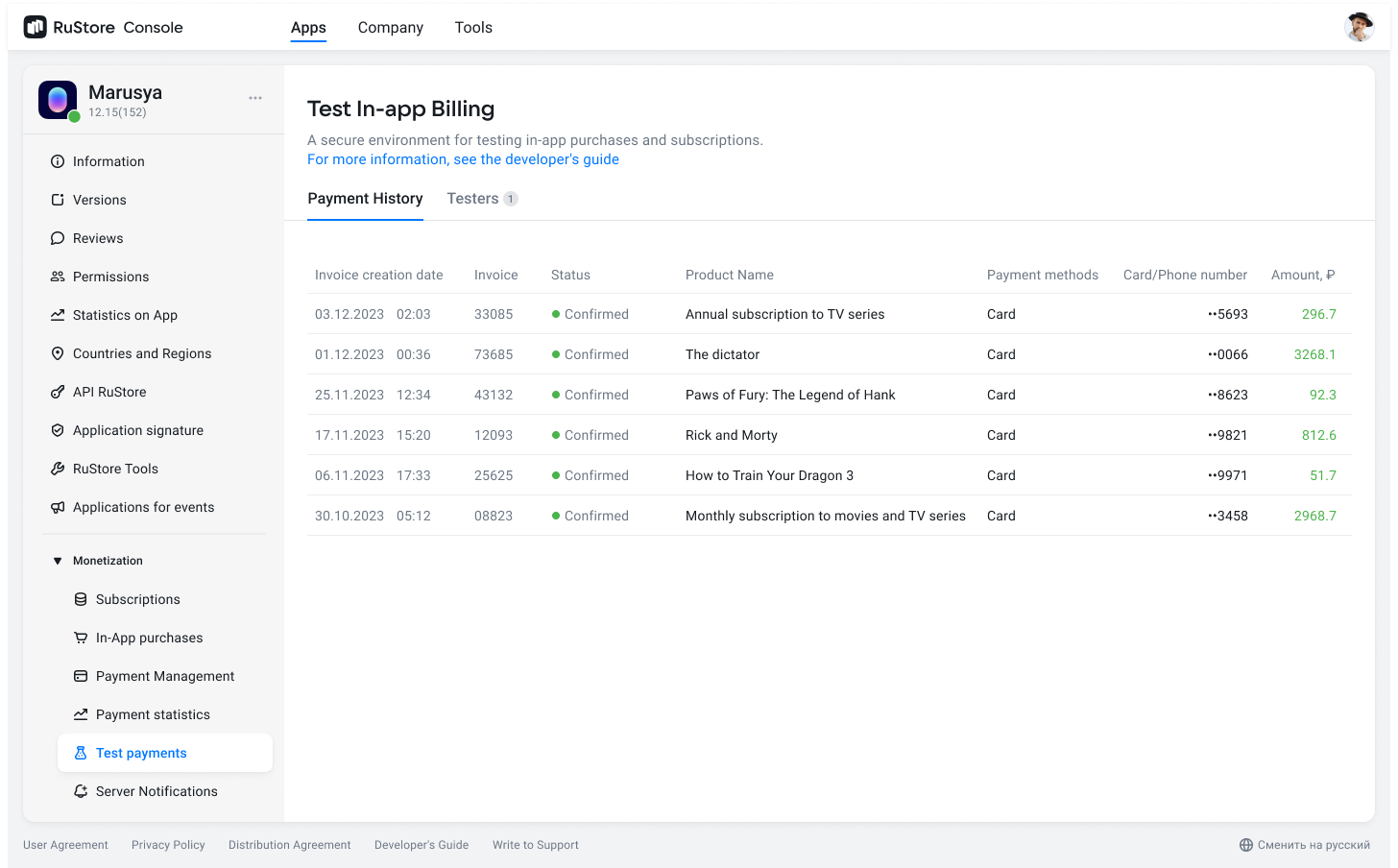Click the Invoice creation date column header
Screen dimensions: 1398x868
[379, 275]
